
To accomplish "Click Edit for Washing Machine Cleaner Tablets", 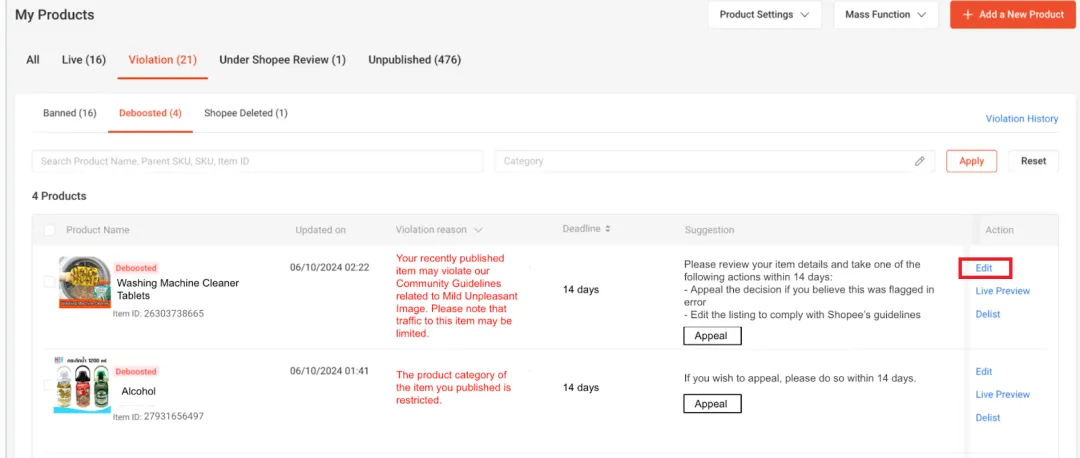I will coord(984,268).
